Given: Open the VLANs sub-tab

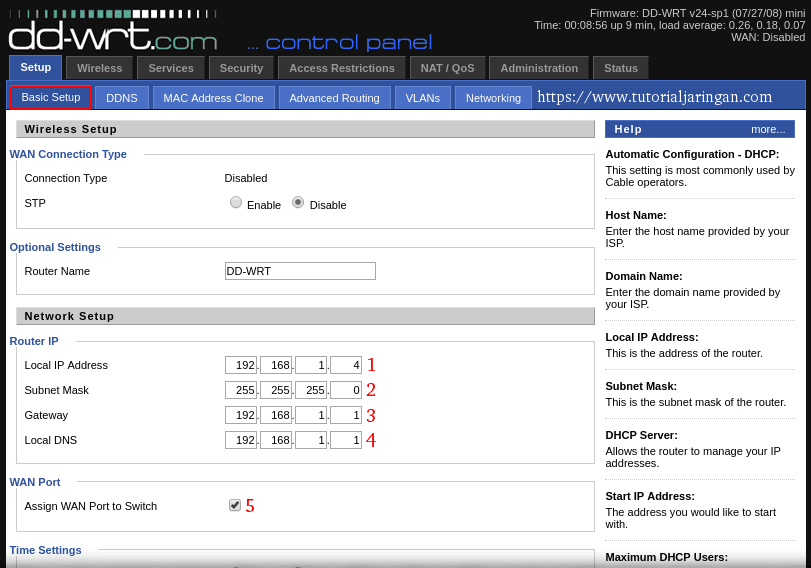Looking at the screenshot, I should tap(423, 98).
